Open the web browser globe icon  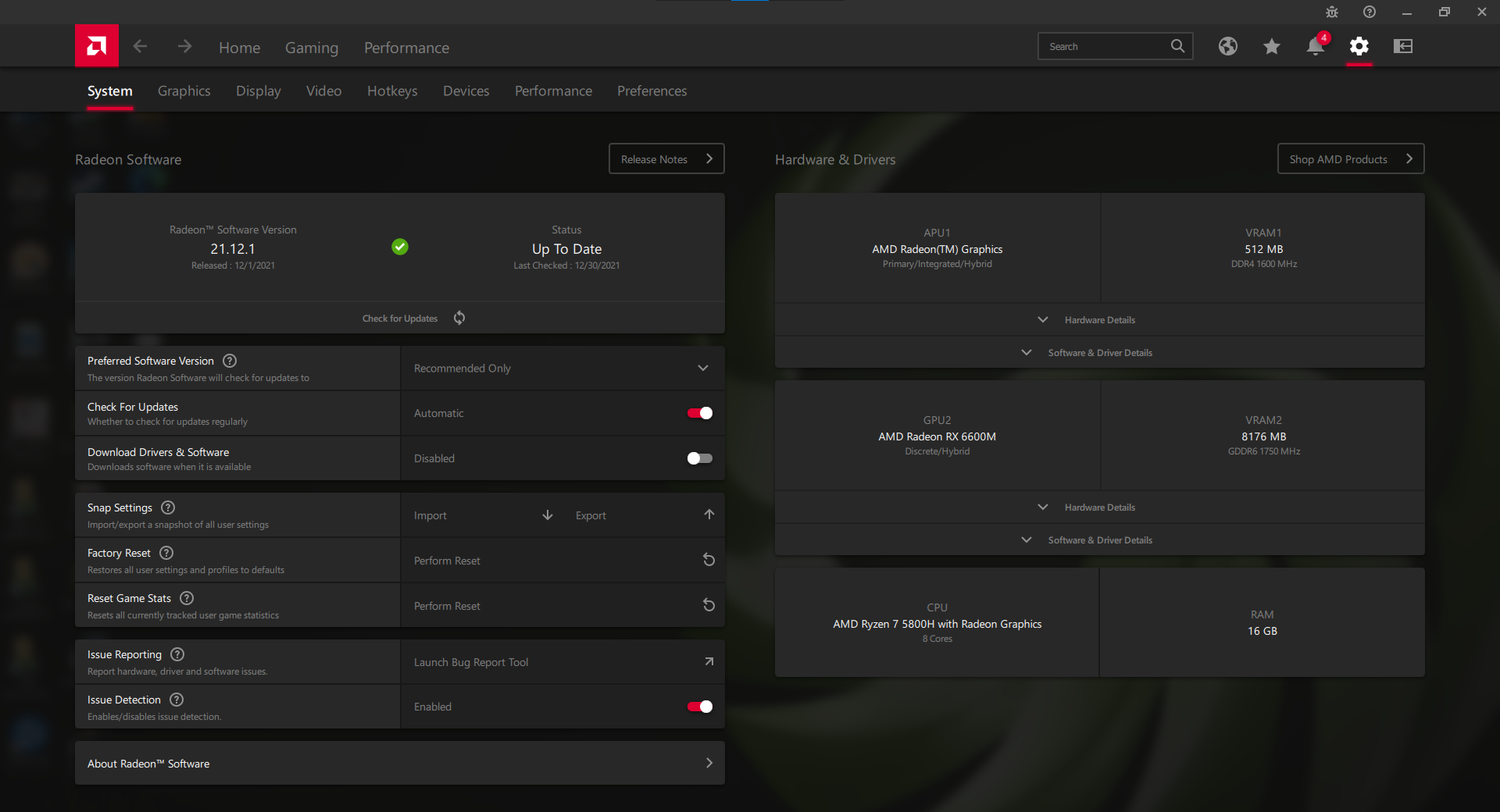[1228, 46]
